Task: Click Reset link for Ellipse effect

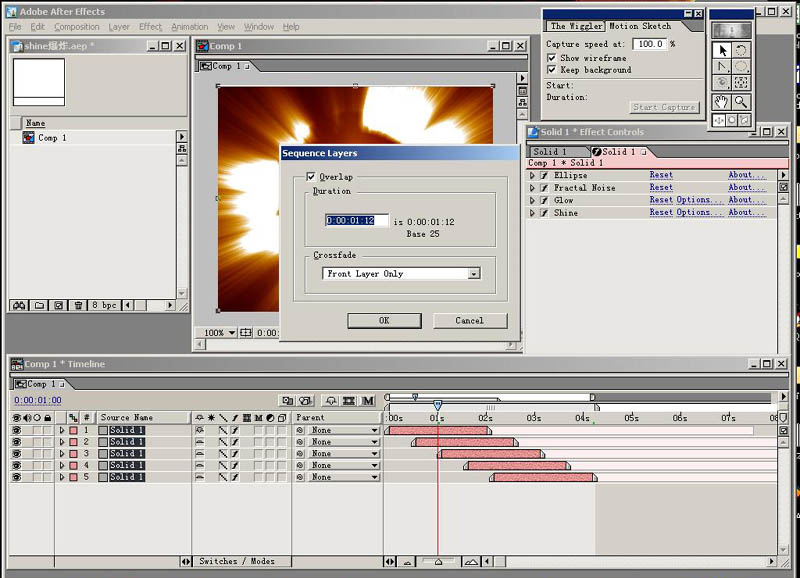Action: click(x=661, y=175)
